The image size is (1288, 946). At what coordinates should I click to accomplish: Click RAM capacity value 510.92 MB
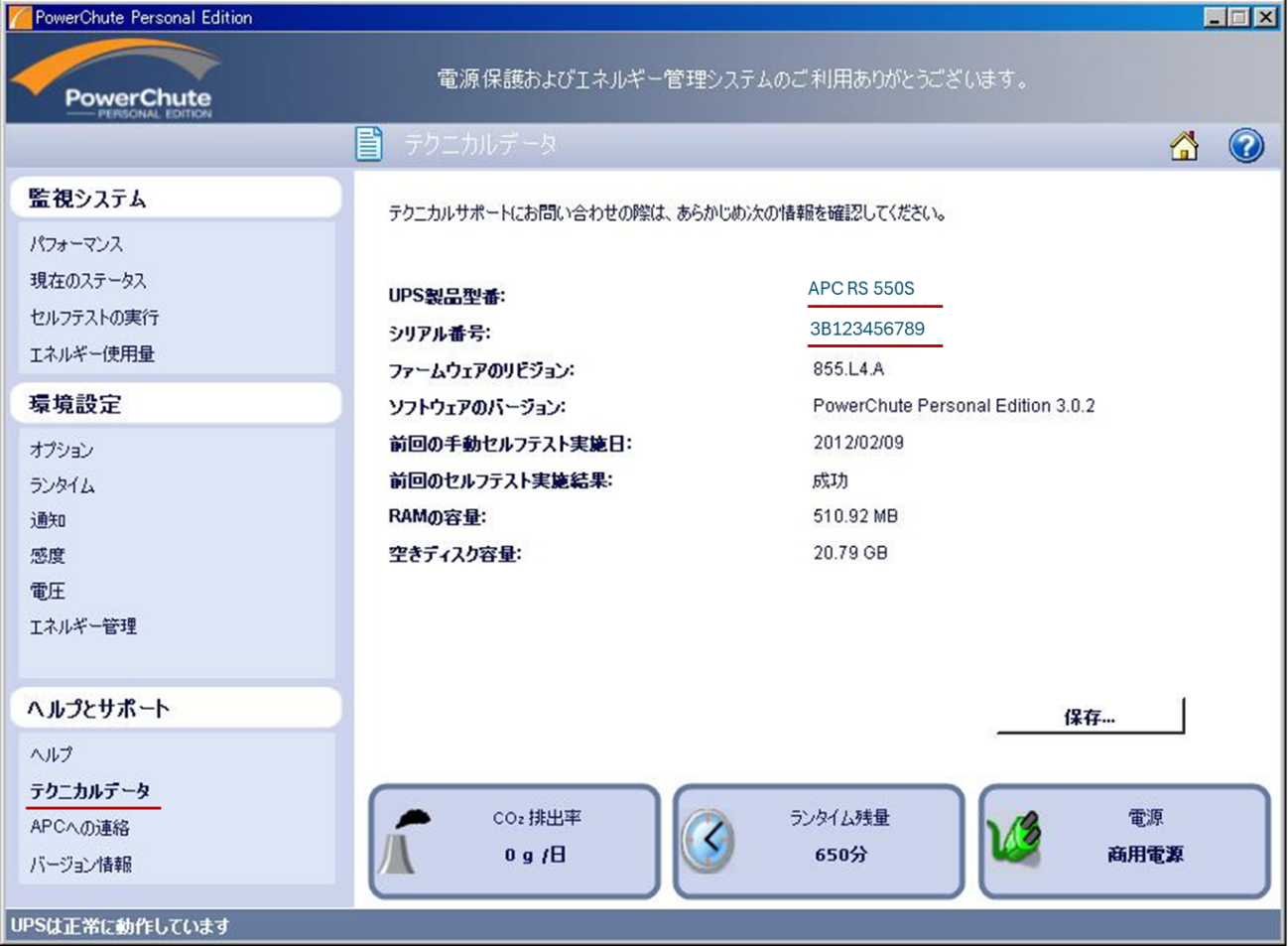click(855, 516)
